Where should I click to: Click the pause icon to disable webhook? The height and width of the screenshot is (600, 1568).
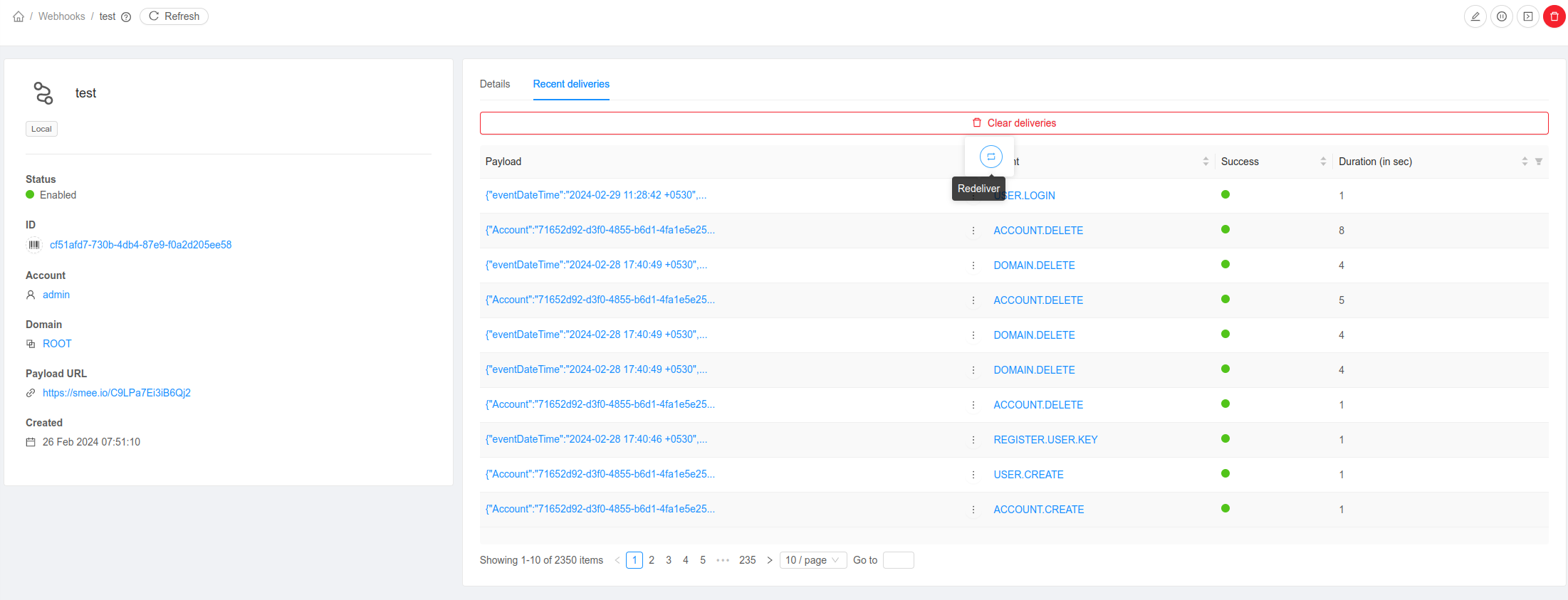[1501, 16]
